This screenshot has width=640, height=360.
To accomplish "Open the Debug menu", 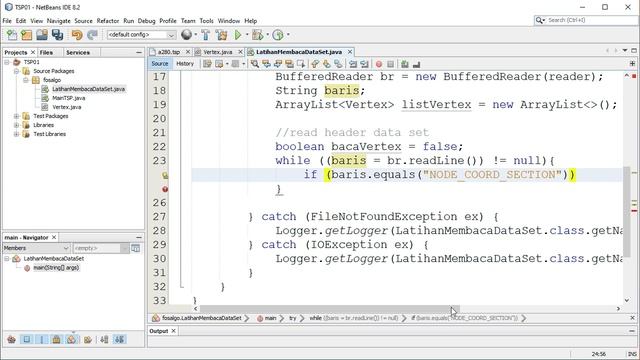I will [147, 21].
